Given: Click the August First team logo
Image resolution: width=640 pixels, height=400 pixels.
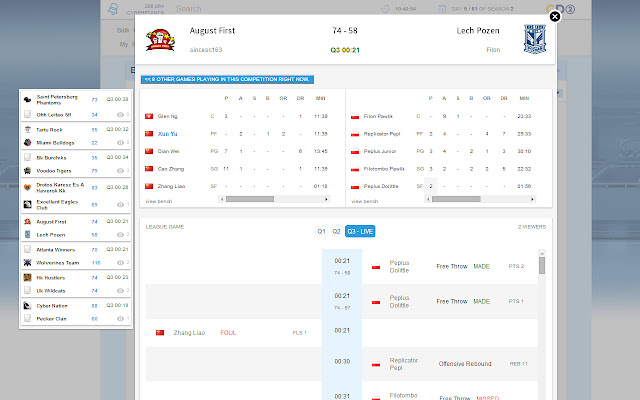Looking at the screenshot, I should [x=160, y=40].
